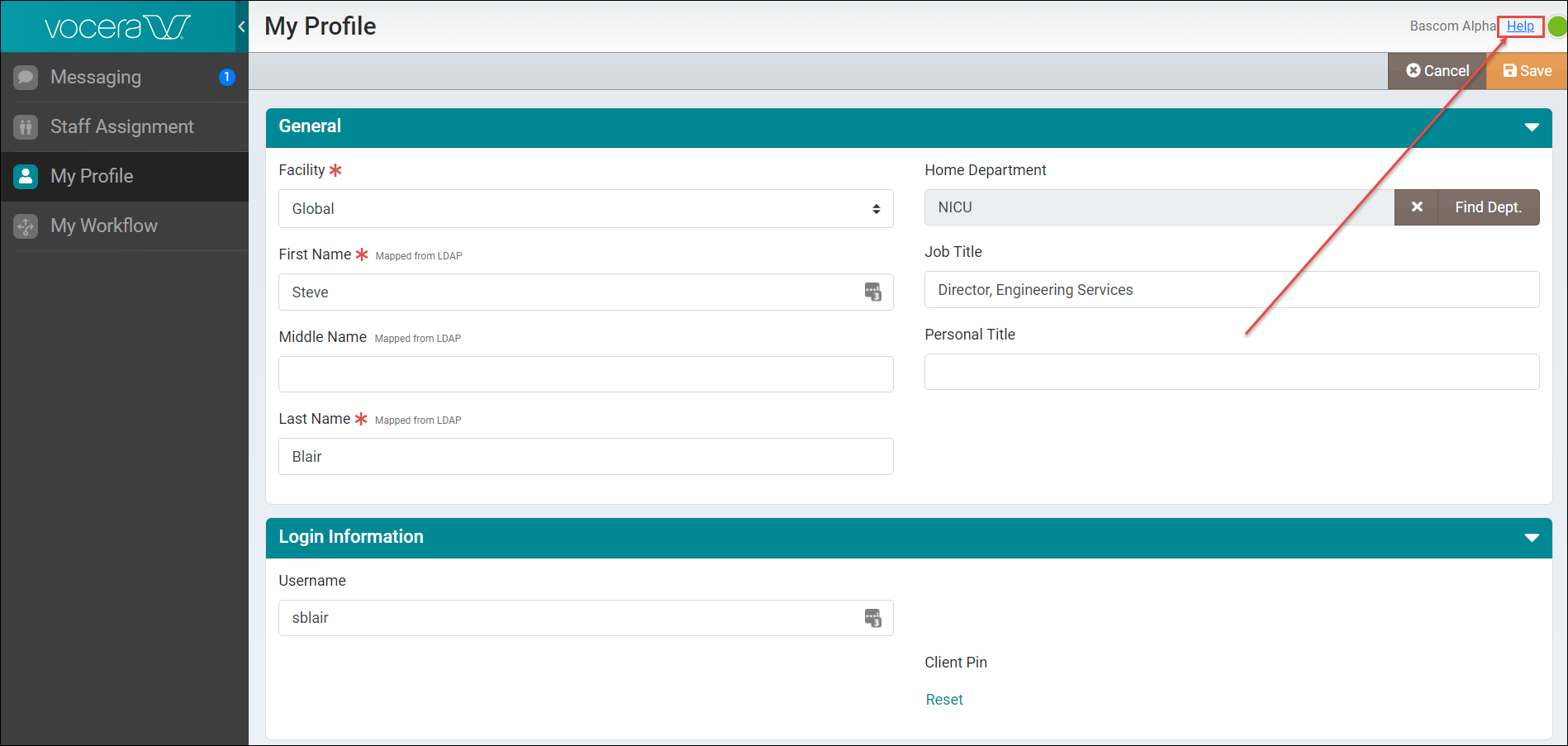Click the Messaging chat bubble icon

(x=26, y=78)
